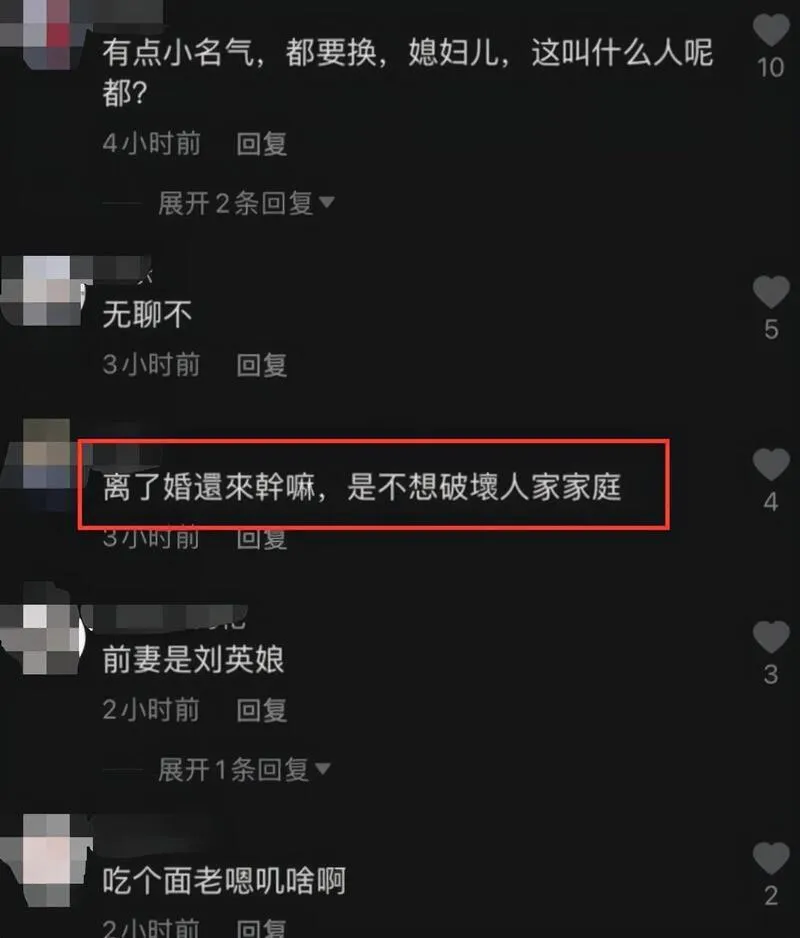Viewport: 800px width, 938px height.
Task: Reply to the '前妻是刘英娘' comment
Action: coord(261,710)
